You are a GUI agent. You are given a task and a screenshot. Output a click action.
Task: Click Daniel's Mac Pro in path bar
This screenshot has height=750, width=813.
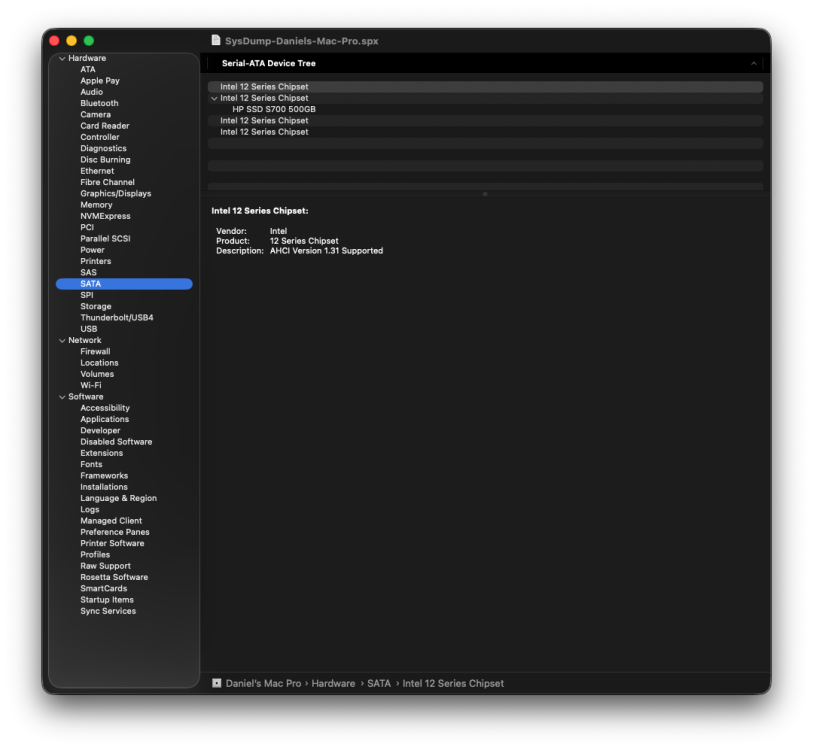point(263,684)
